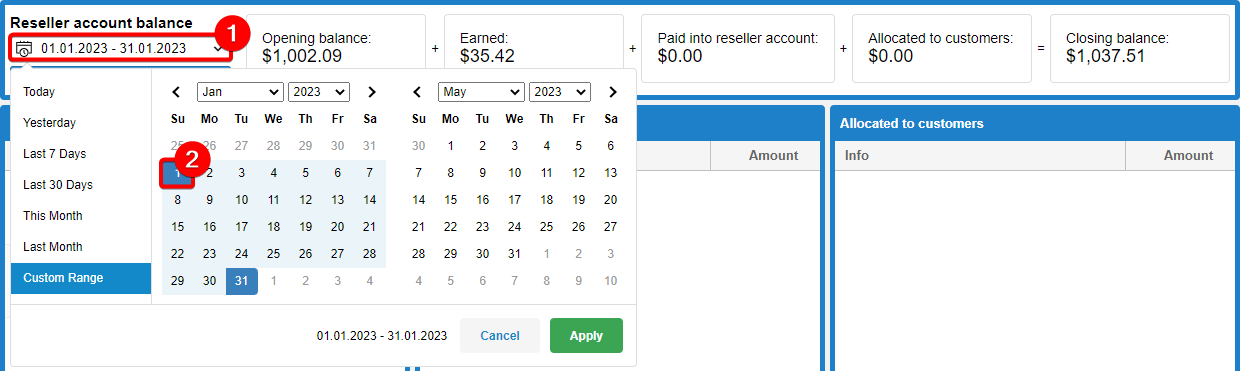Open the right calendar 2023 year dropdown
This screenshot has height=371, width=1240.
pos(560,92)
